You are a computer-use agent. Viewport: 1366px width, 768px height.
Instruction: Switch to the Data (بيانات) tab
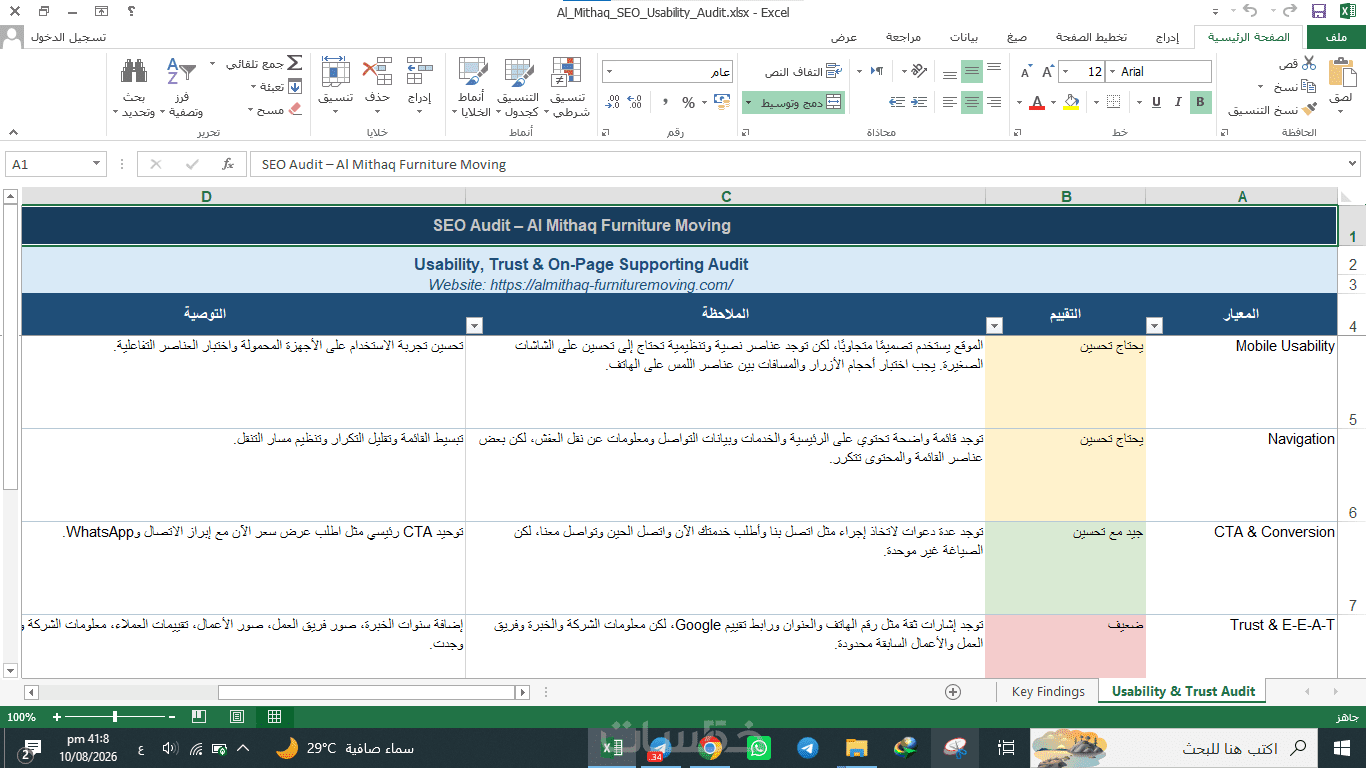(x=964, y=37)
